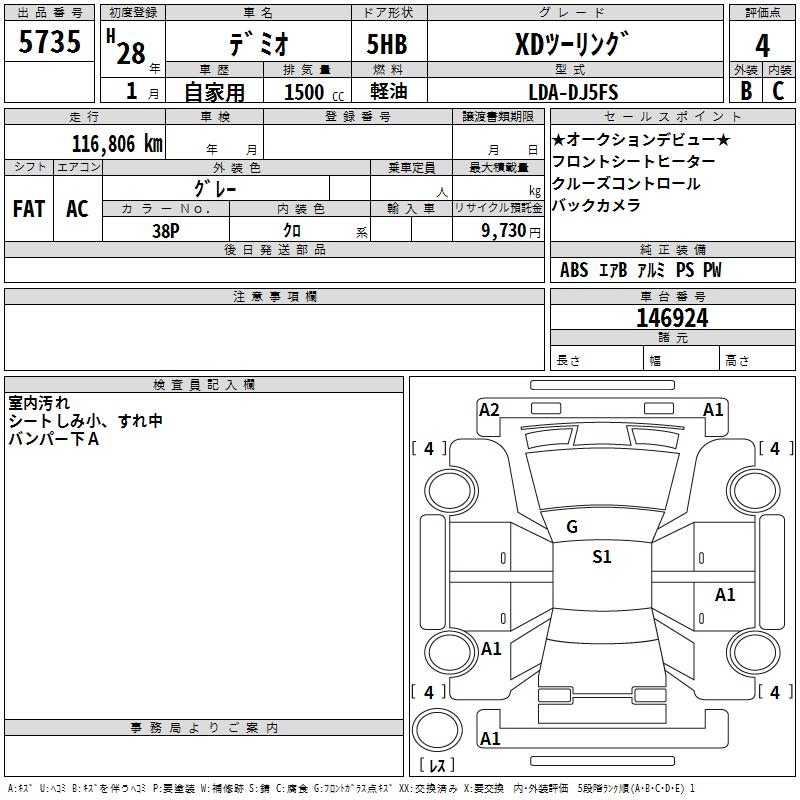Click the FAT shift type cell
The width and height of the screenshot is (800, 800).
(x=29, y=209)
